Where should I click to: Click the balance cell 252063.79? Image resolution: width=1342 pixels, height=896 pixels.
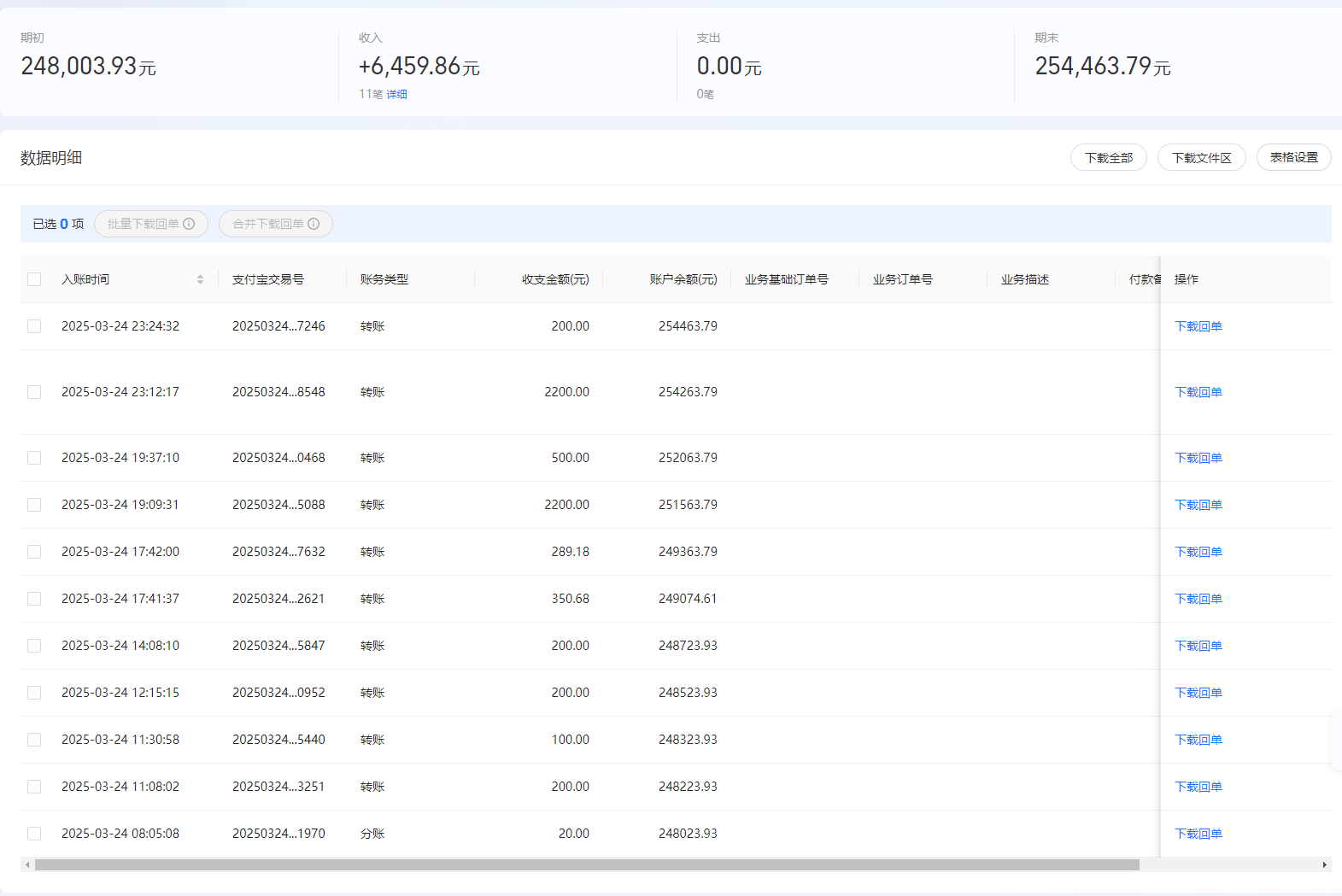pyautogui.click(x=688, y=458)
